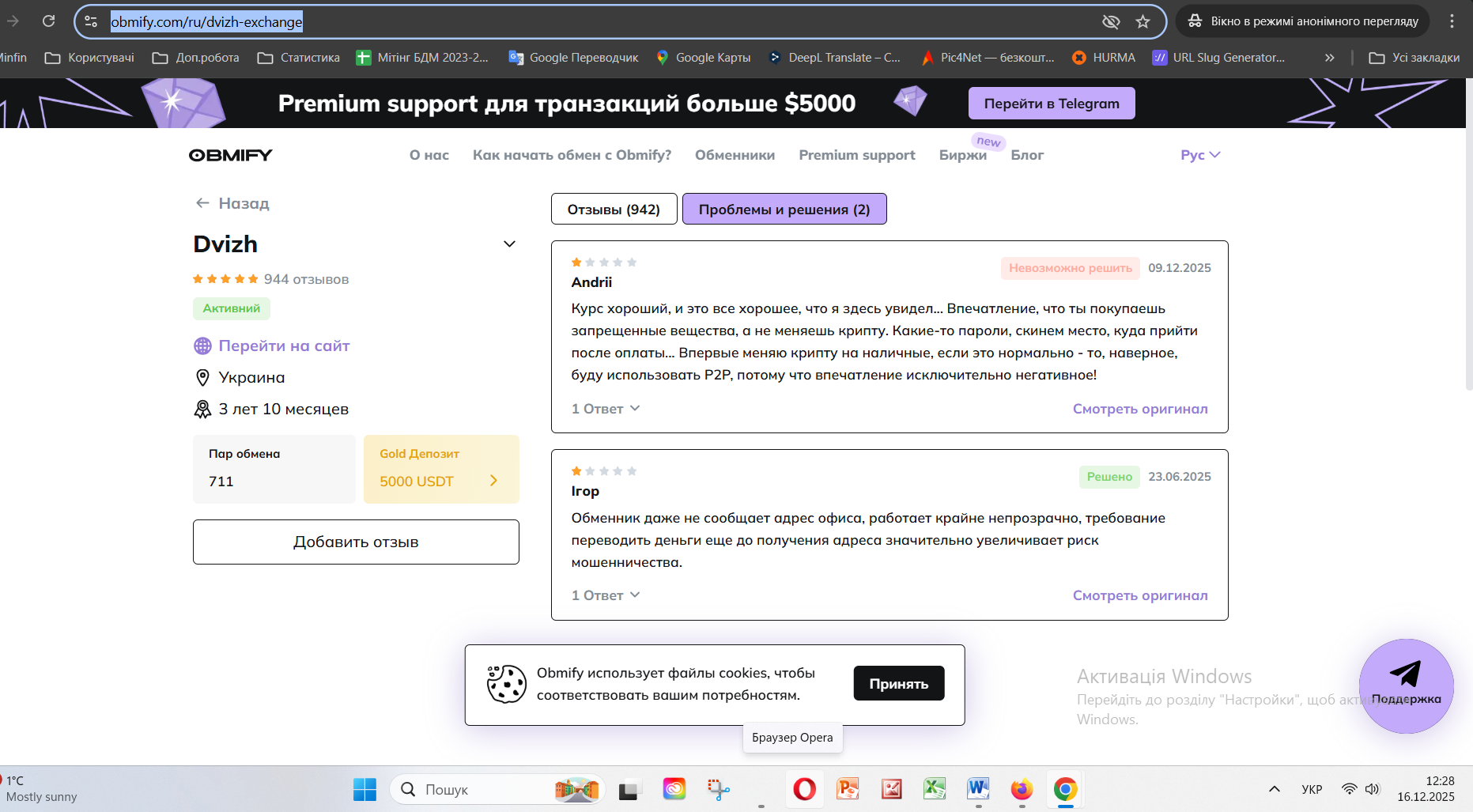Viewport: 1473px width, 812px height.
Task: Open the Усі закладки folder
Action: coord(1414,58)
